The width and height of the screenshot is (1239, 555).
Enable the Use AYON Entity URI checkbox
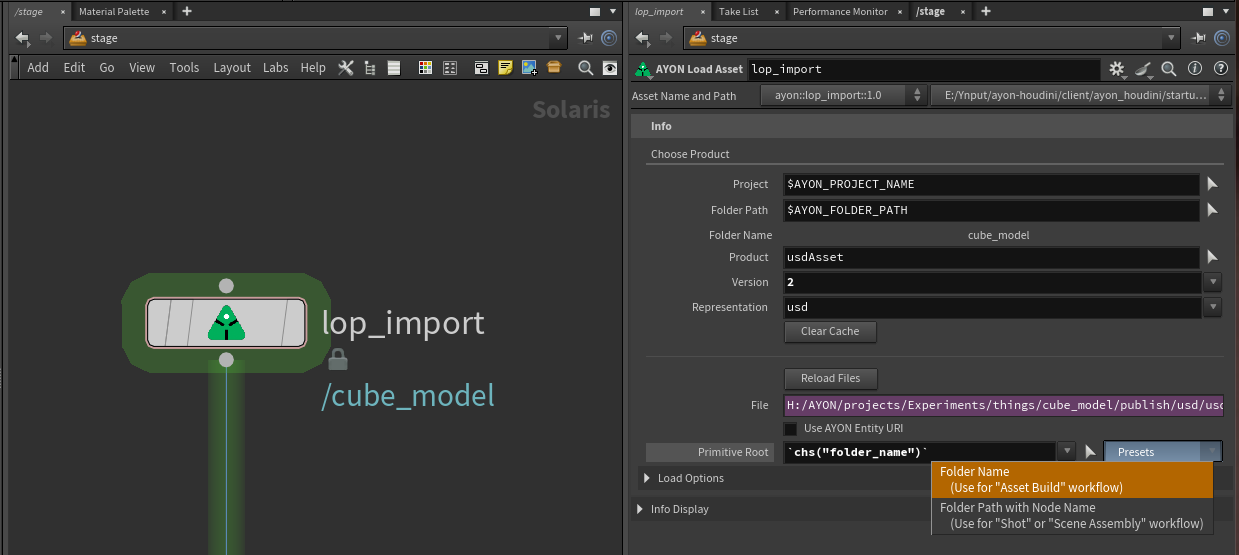click(x=791, y=428)
